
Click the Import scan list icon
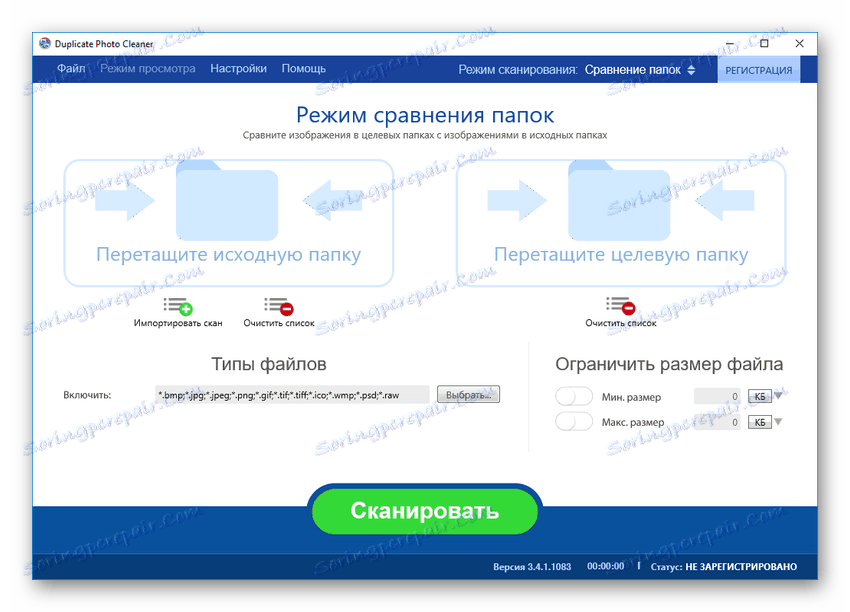(178, 306)
